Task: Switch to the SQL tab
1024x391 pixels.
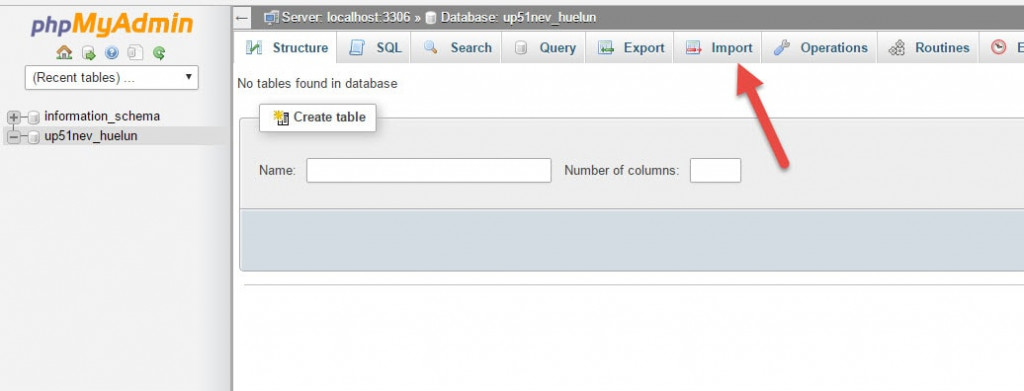Action: tap(375, 48)
